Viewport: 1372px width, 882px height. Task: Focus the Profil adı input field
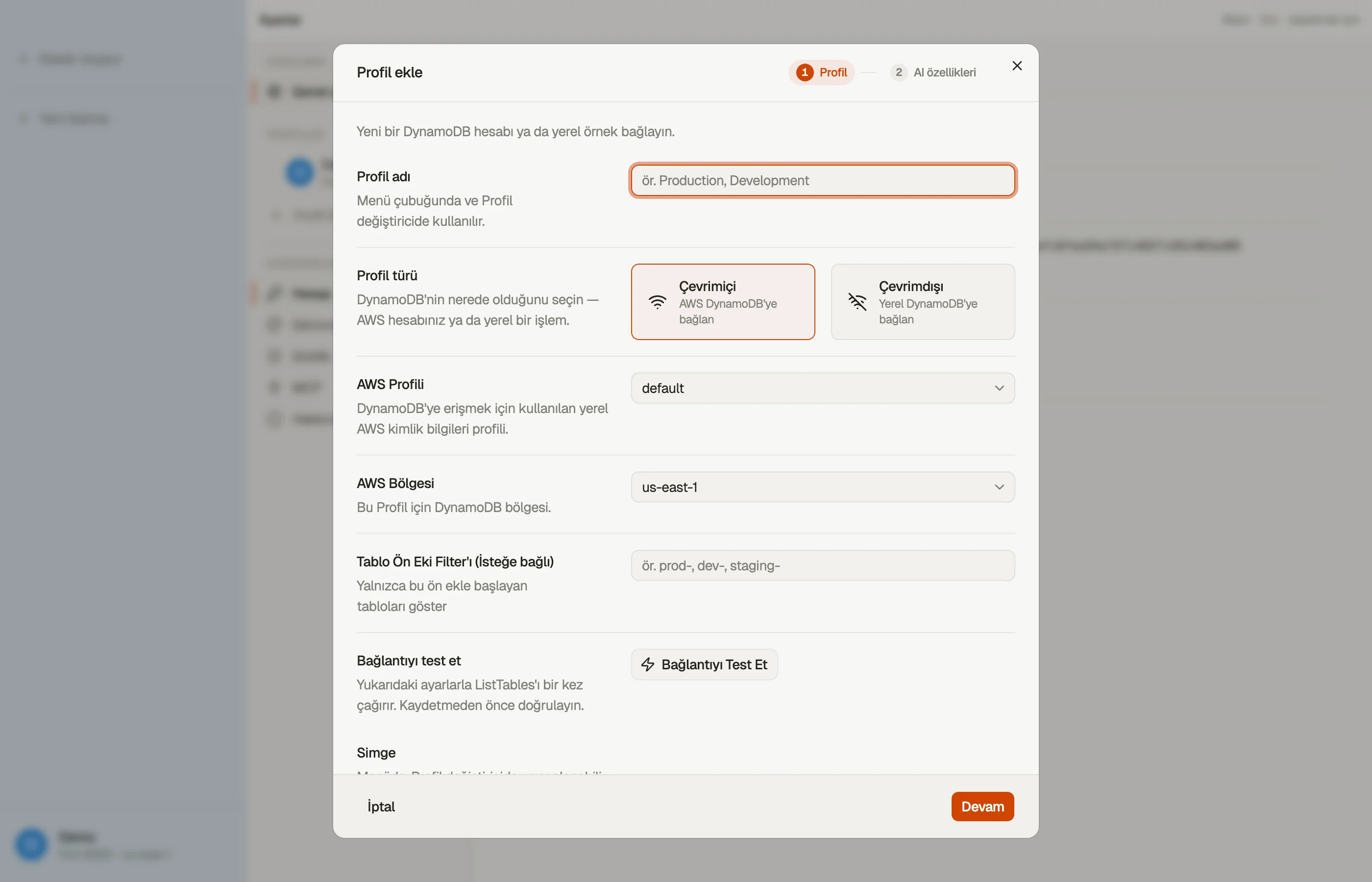click(x=822, y=180)
